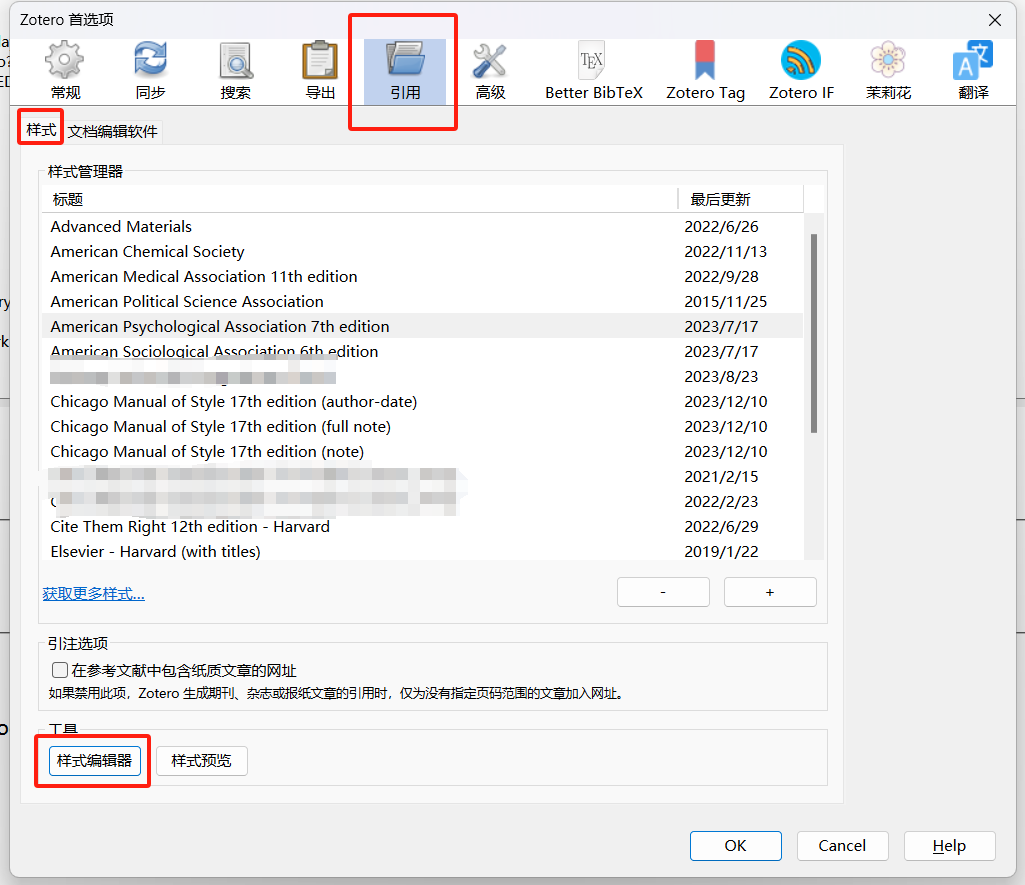Open the 茉莉花 plugin preferences

coord(888,71)
